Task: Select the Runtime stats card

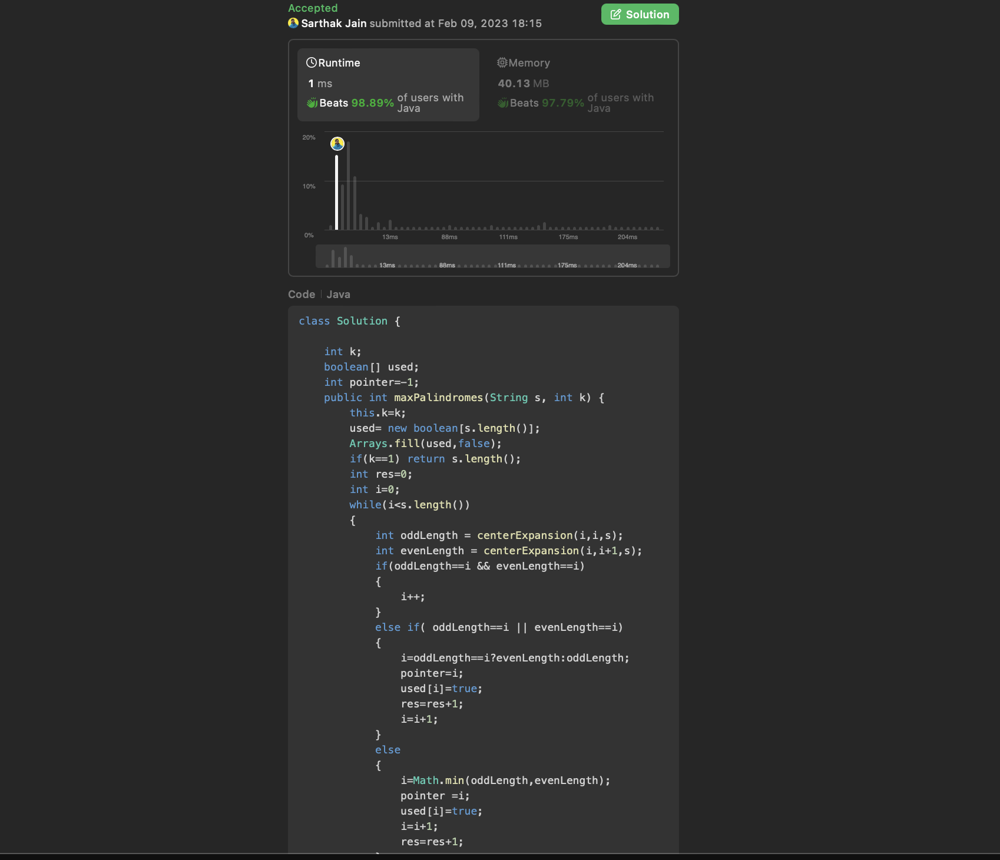Action: 388,85
